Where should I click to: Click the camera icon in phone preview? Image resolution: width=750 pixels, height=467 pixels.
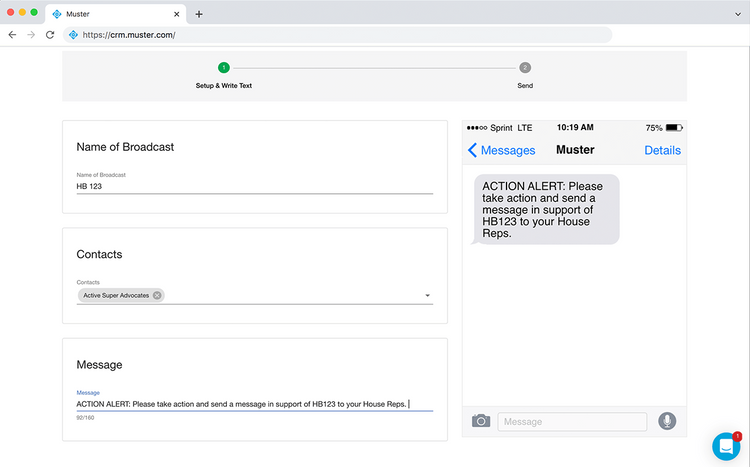point(481,421)
